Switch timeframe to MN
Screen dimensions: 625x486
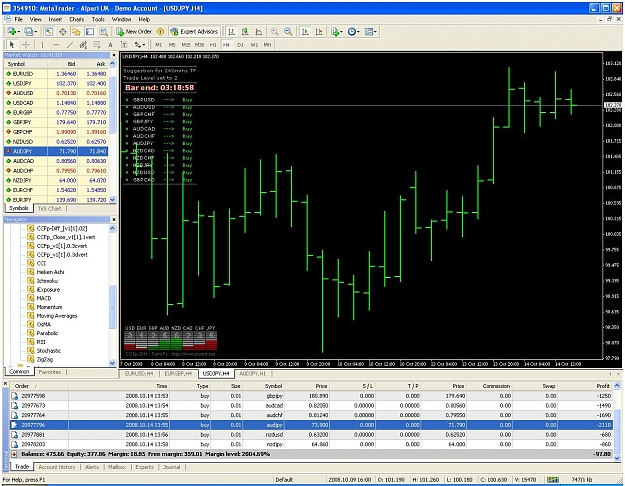[x=267, y=45]
